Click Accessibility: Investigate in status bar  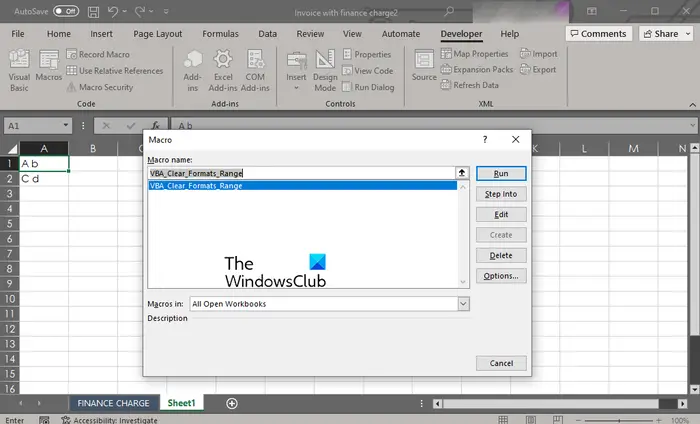click(x=109, y=420)
